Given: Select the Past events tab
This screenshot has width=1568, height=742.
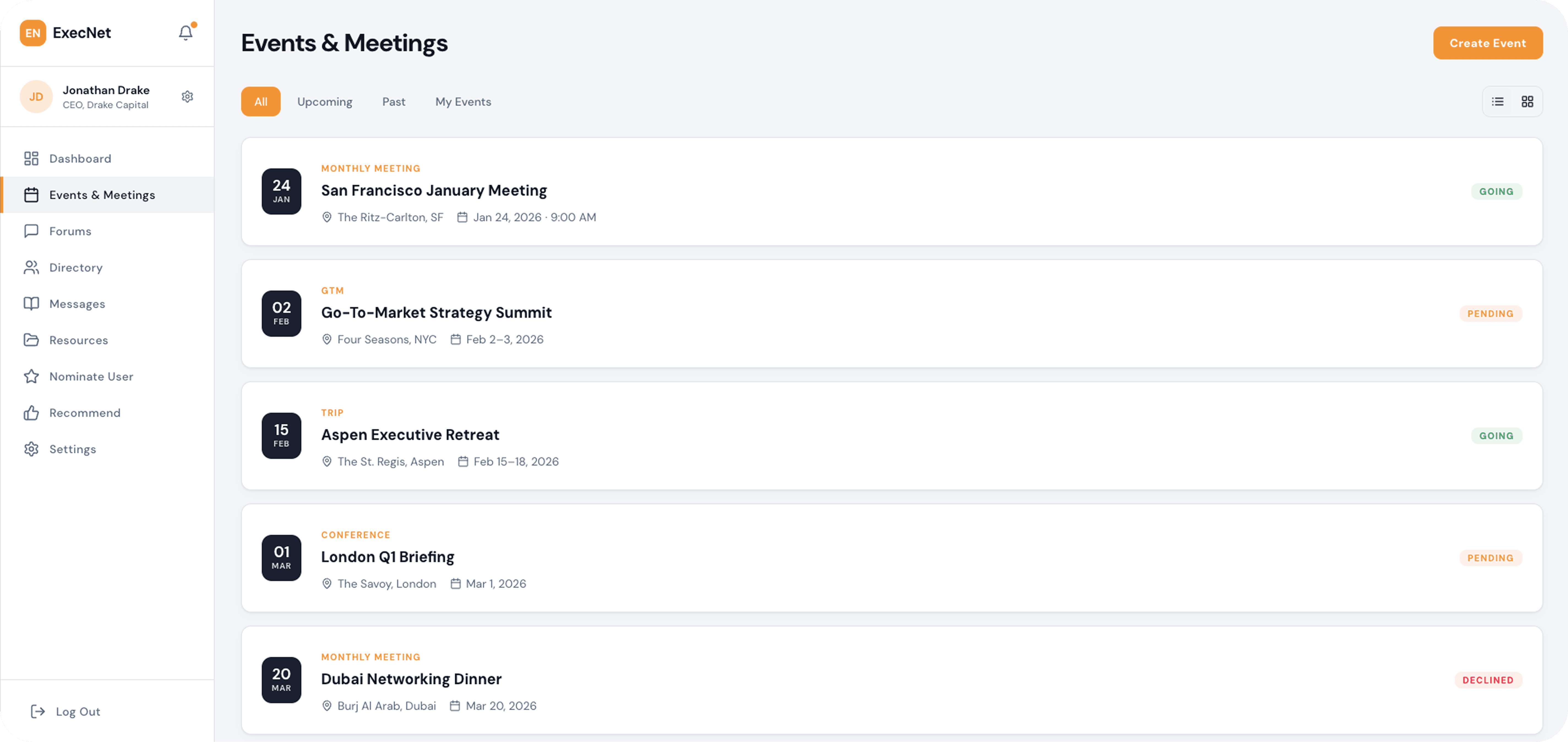Looking at the screenshot, I should [394, 102].
